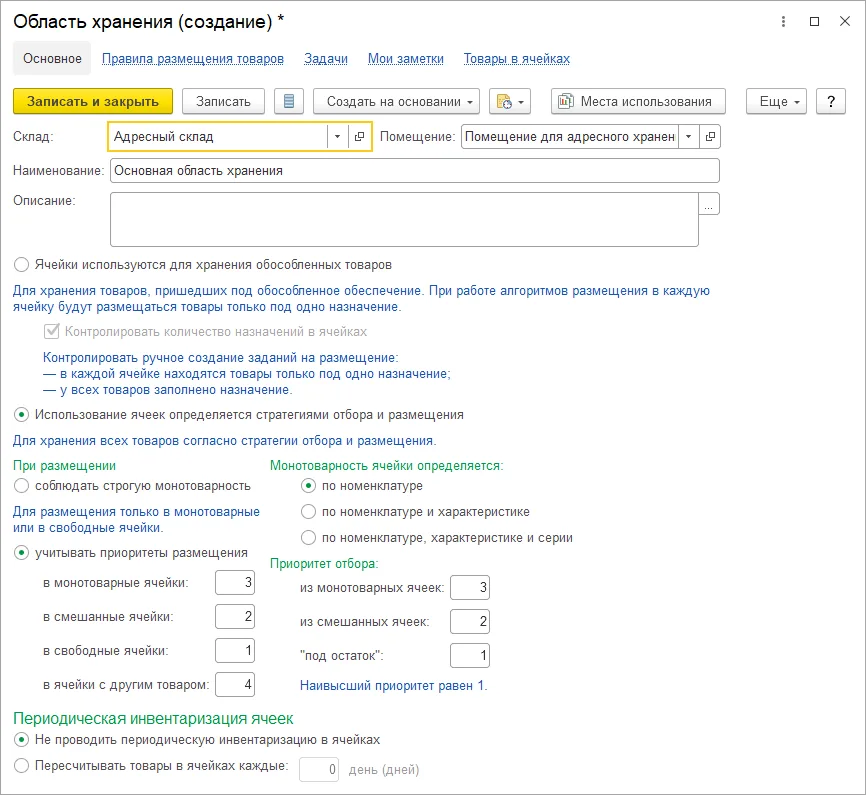Click the Наименование input field

click(415, 171)
